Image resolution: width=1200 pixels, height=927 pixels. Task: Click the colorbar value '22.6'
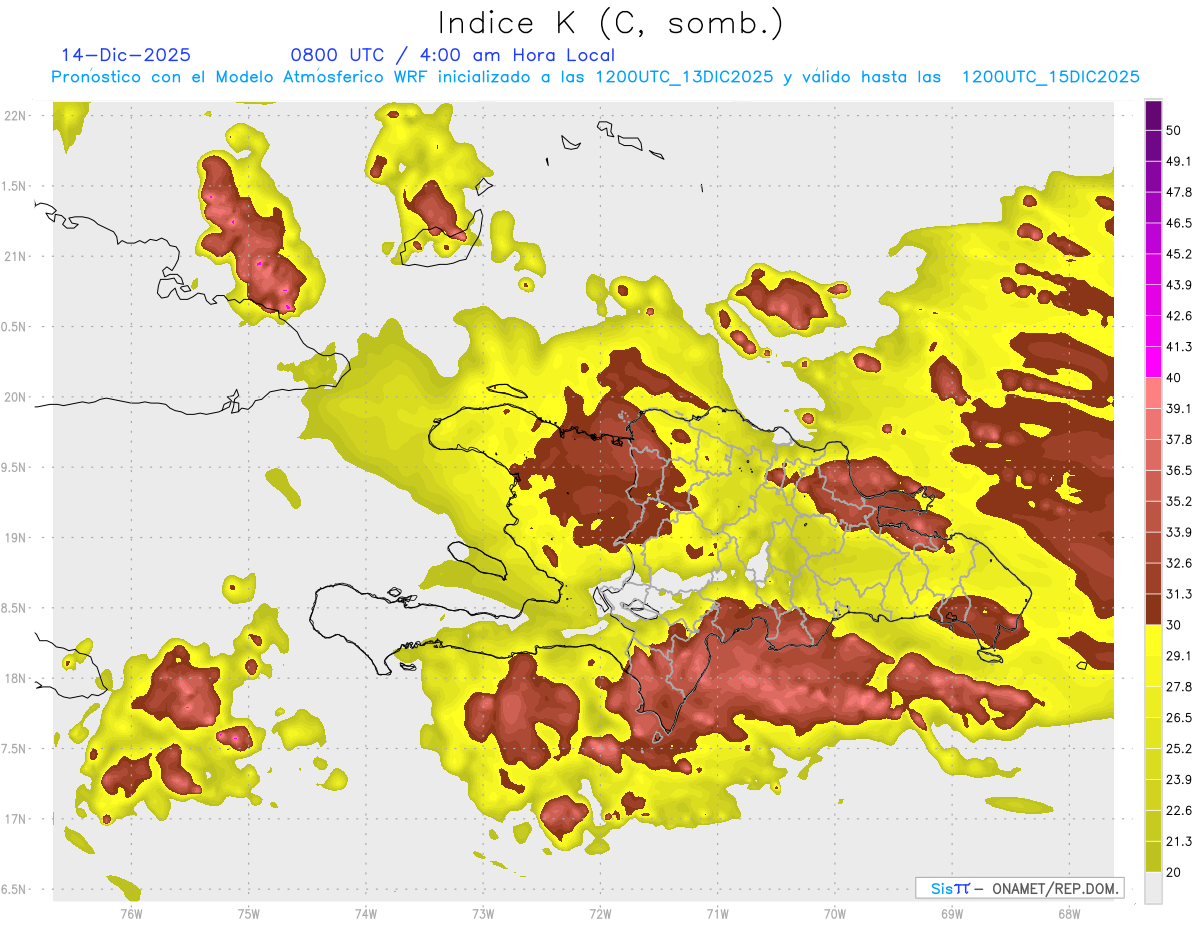[1179, 811]
